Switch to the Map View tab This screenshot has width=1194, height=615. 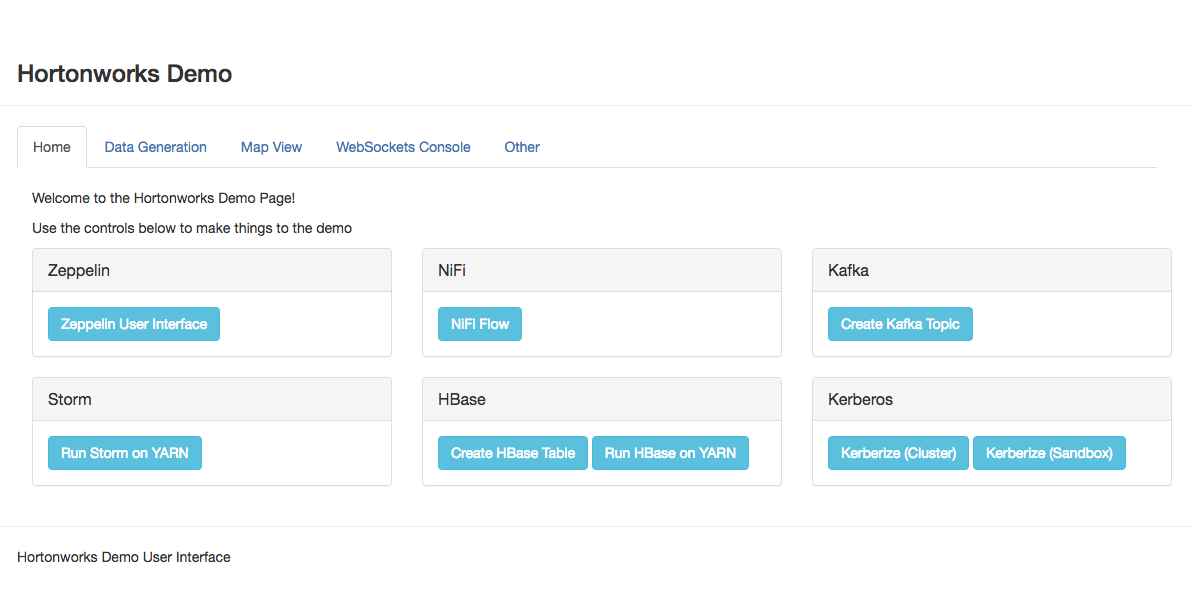[271, 147]
